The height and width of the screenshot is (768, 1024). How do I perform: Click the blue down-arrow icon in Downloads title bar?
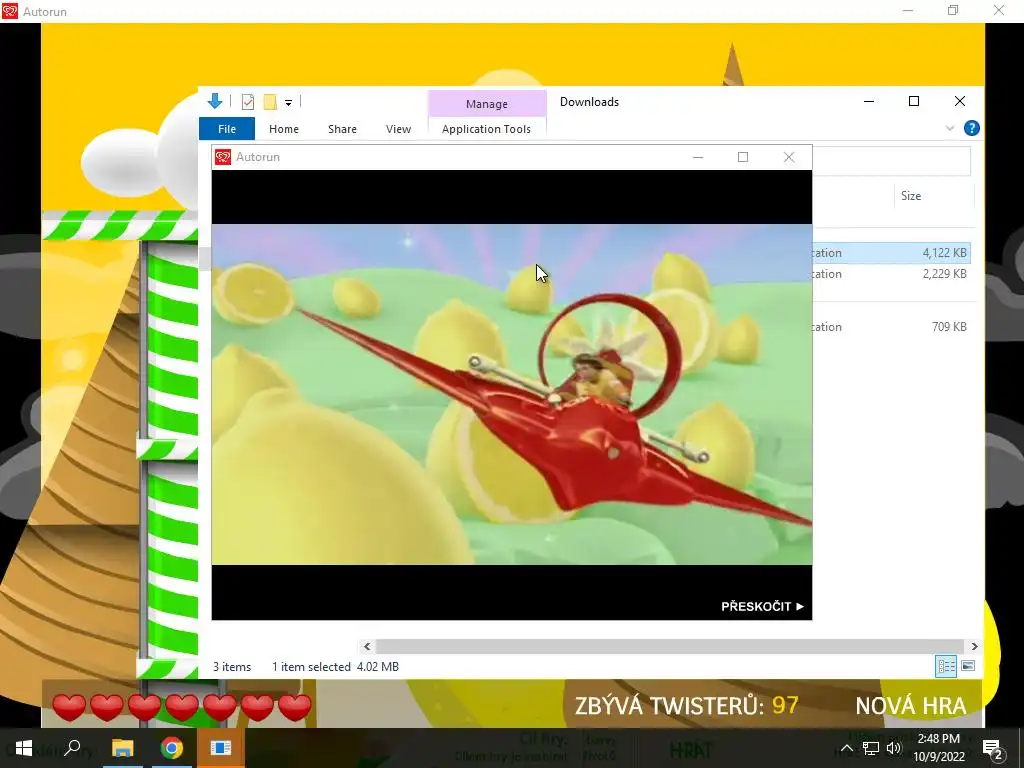(x=215, y=101)
